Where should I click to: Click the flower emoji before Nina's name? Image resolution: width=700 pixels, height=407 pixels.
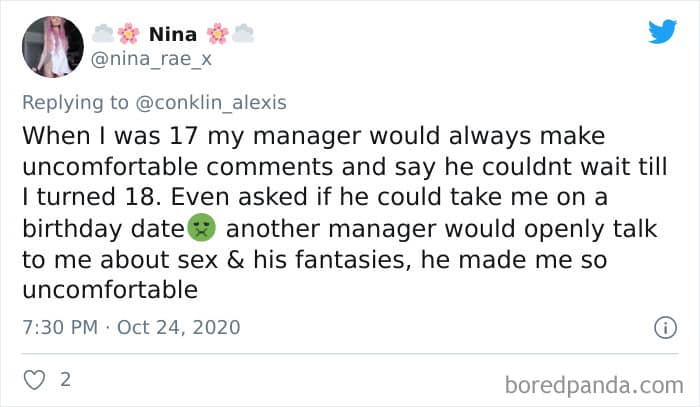click(x=128, y=35)
